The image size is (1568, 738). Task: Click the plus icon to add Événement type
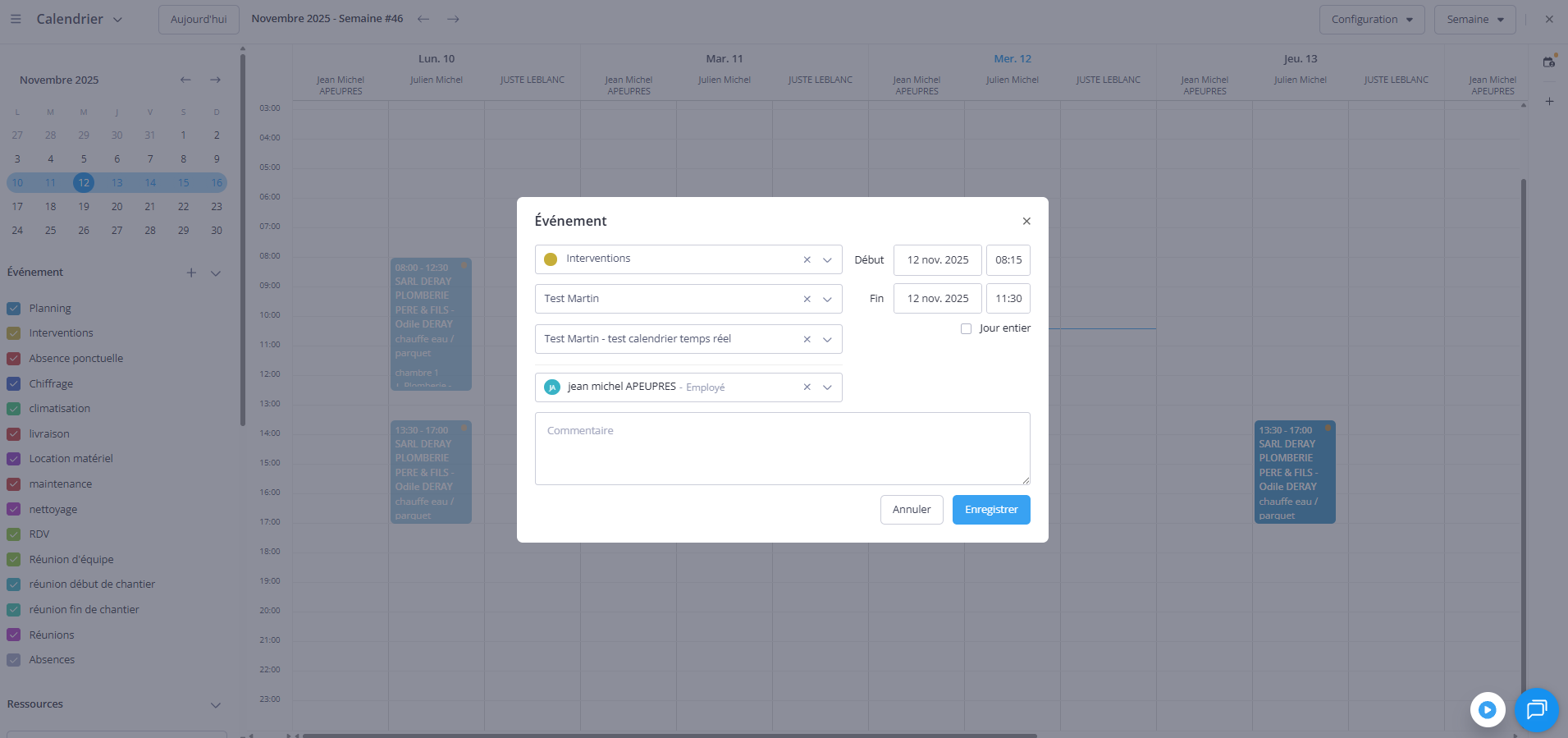point(191,273)
